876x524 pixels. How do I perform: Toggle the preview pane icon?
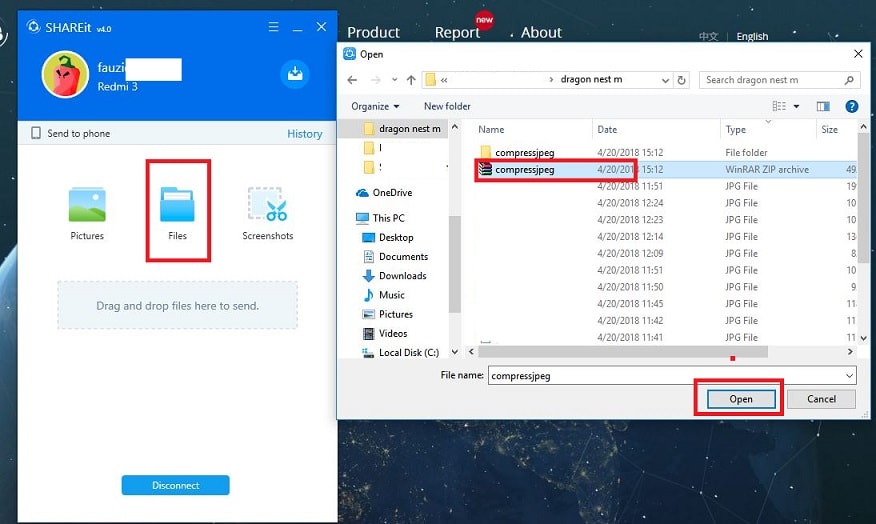(x=823, y=106)
